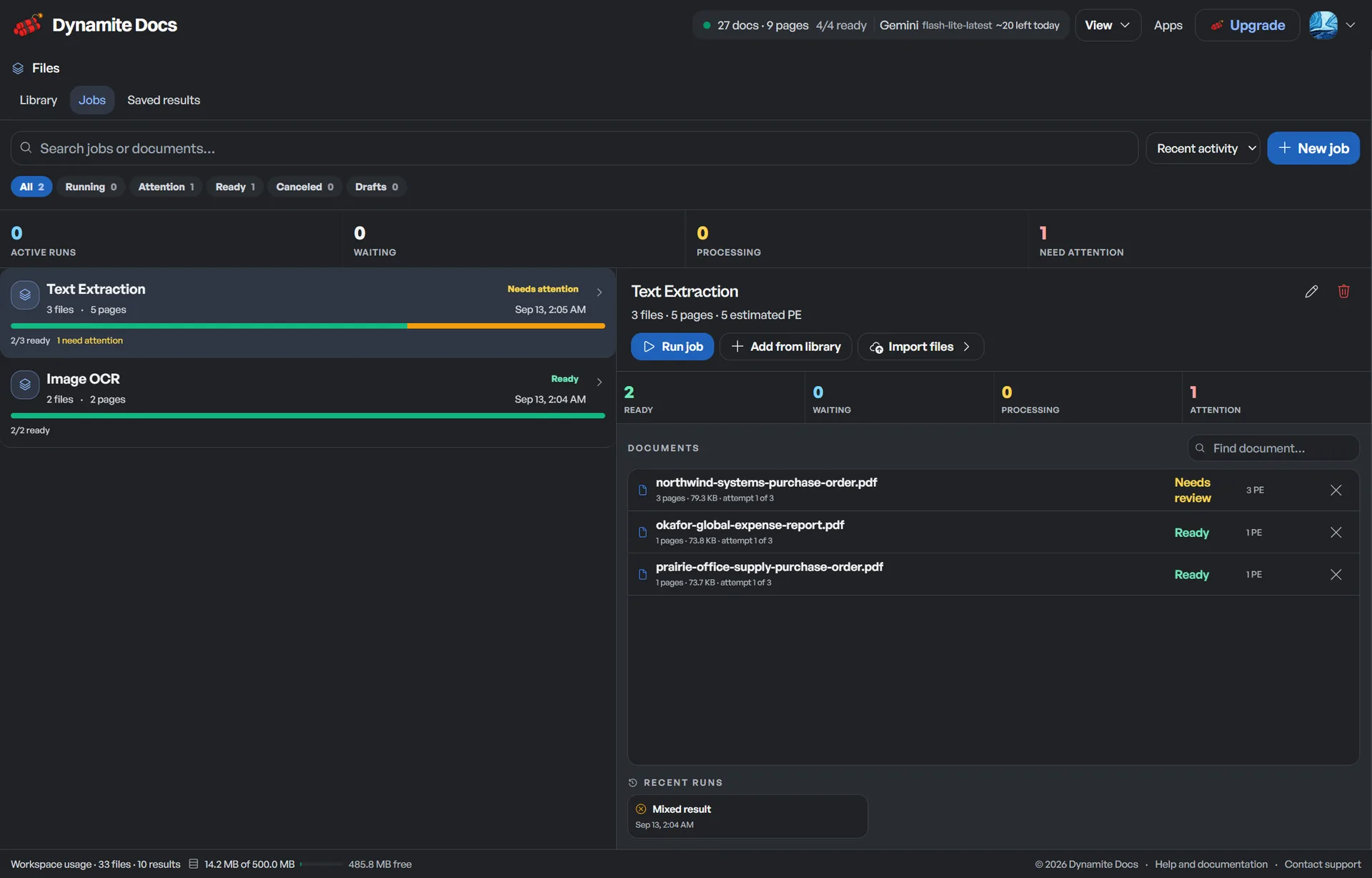
Task: Click the Dynamite Docs logo icon
Action: pos(28,25)
